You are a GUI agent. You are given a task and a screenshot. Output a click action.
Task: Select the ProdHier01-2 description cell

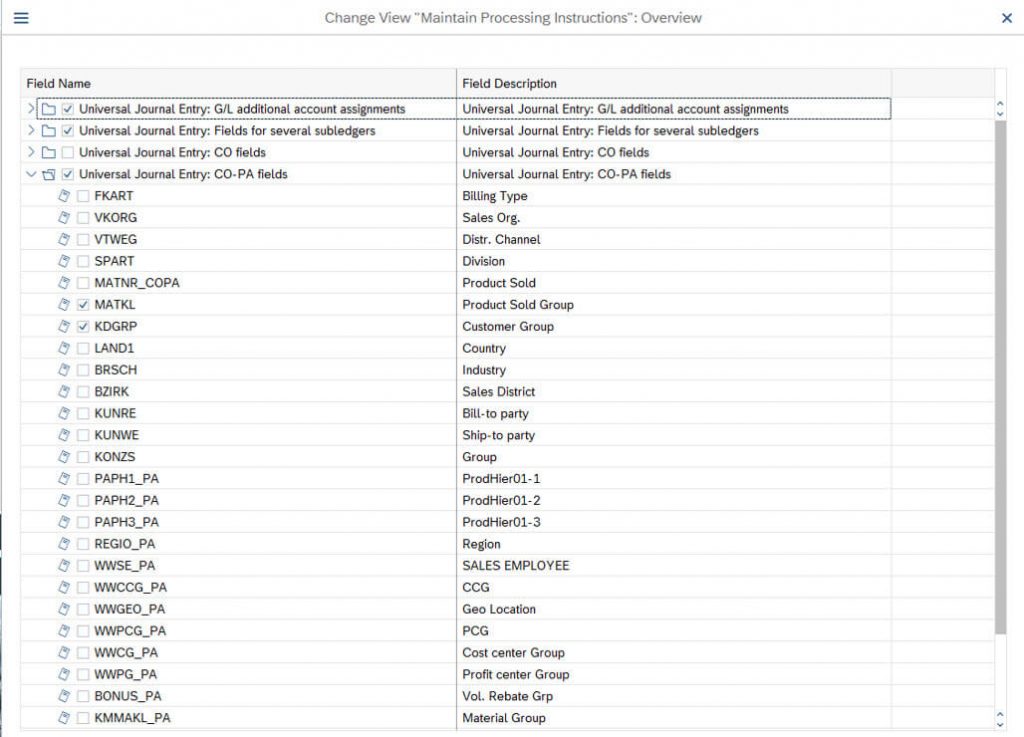674,500
